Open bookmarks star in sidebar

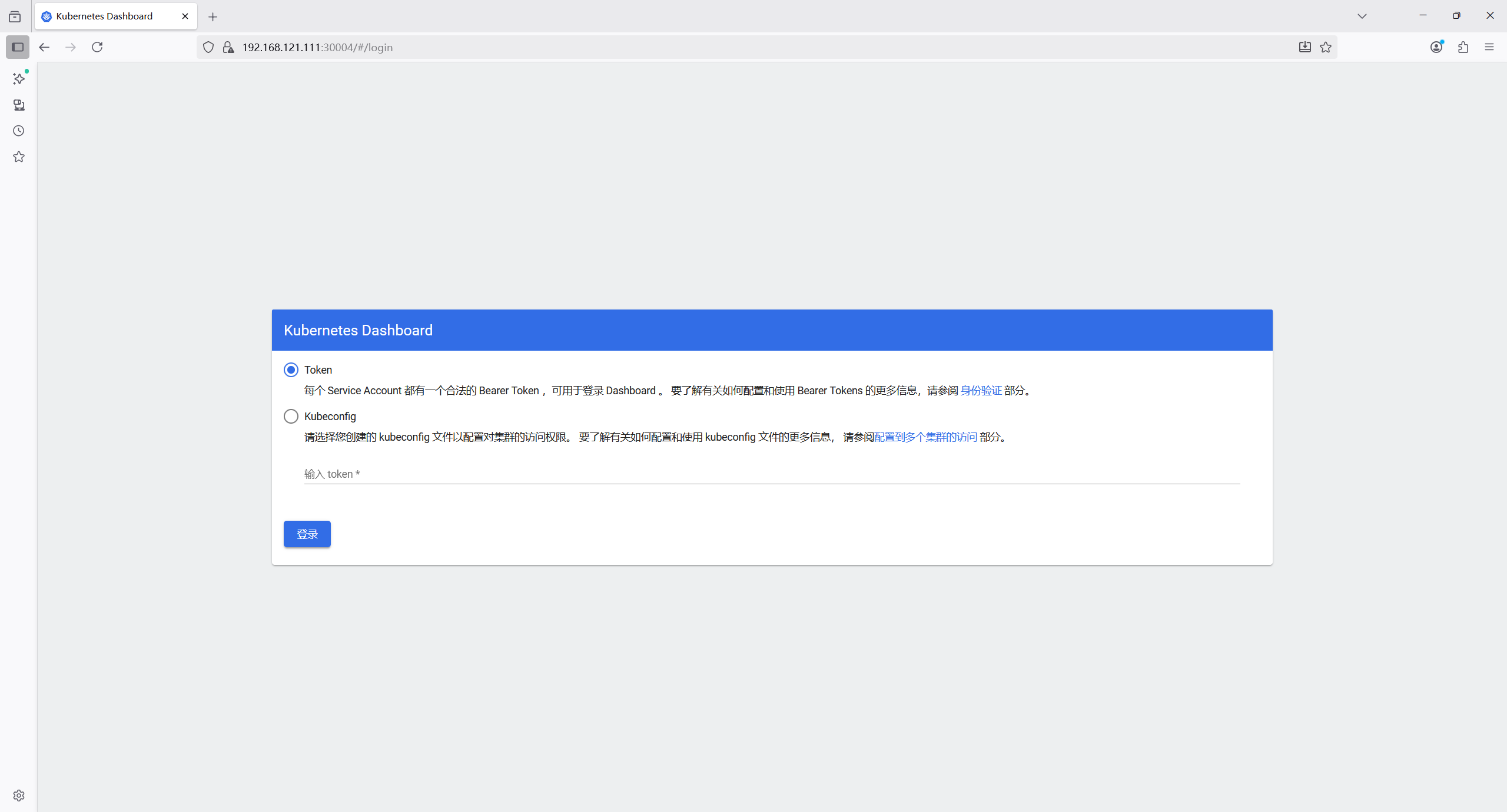click(19, 157)
